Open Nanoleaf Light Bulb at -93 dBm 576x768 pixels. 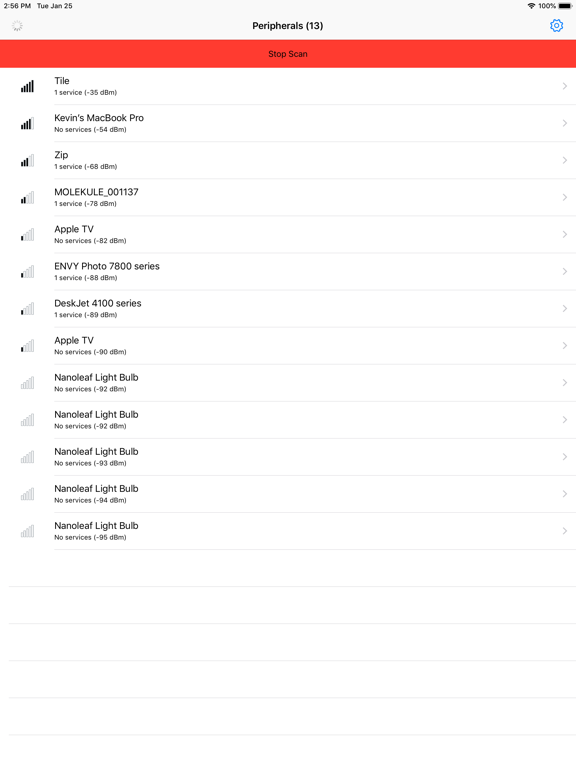click(x=288, y=457)
